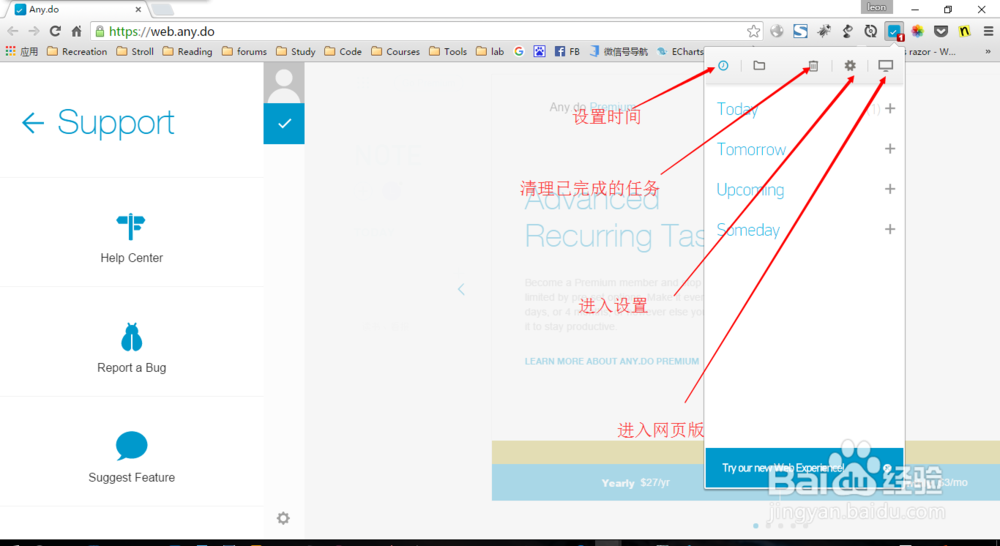Click the blue checkmark tasks button
Viewport: 1000px width, 546px height.
point(284,123)
